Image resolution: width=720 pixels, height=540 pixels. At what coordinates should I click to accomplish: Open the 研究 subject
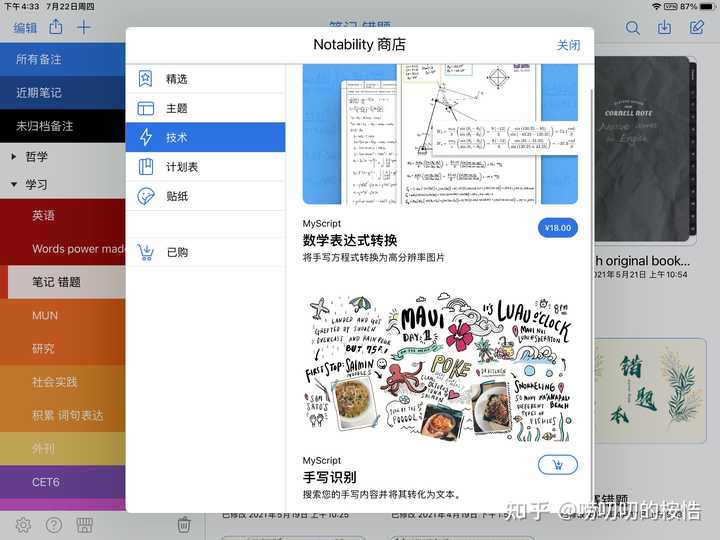62,349
